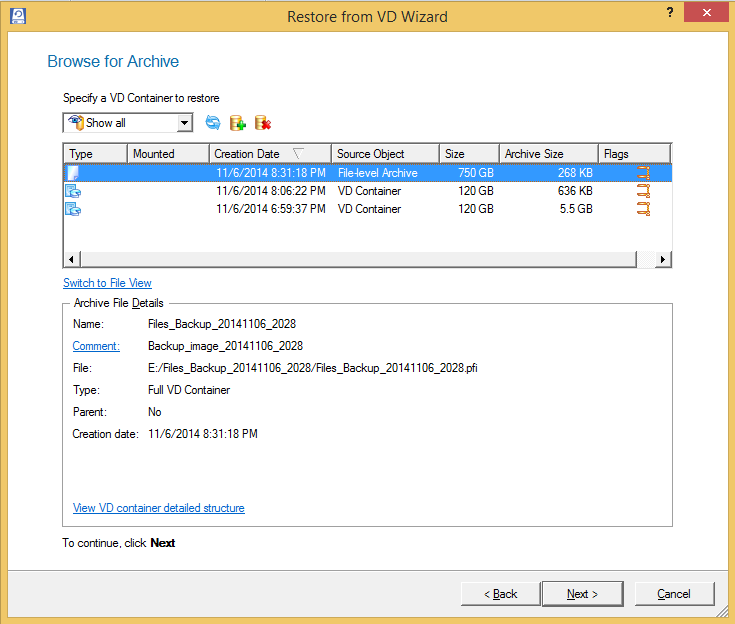Click the Back button

[x=501, y=594]
